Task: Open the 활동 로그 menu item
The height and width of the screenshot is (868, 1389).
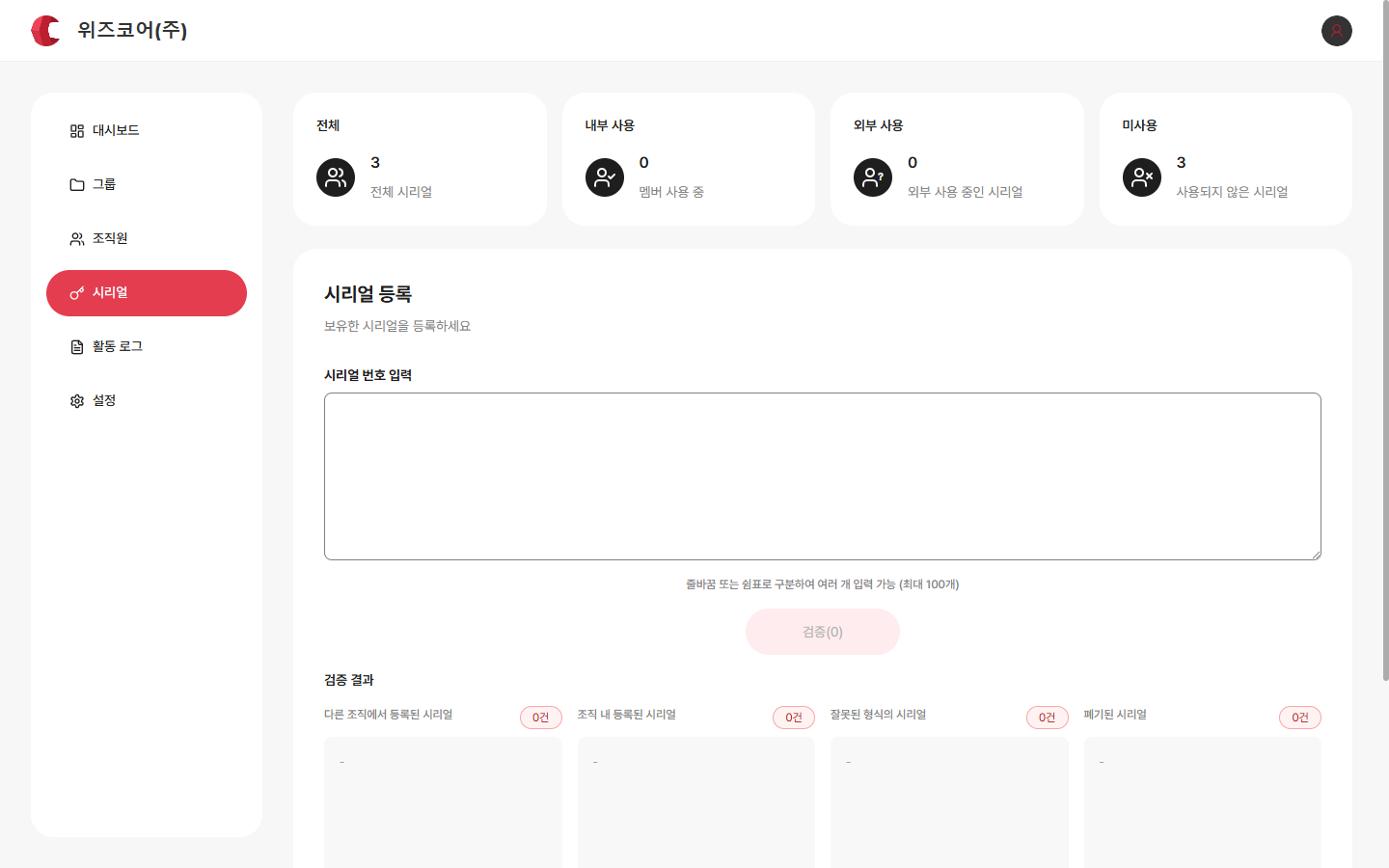Action: point(147,347)
